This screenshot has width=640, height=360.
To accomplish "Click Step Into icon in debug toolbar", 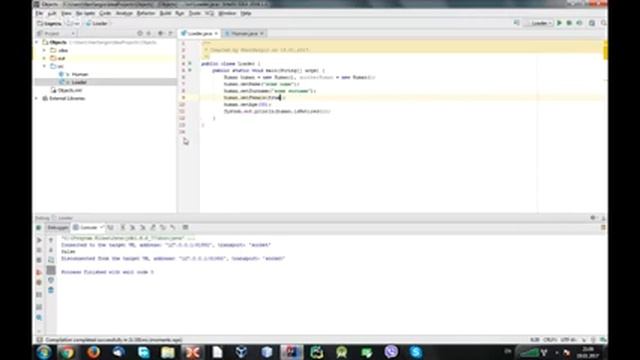I will 132,227.
